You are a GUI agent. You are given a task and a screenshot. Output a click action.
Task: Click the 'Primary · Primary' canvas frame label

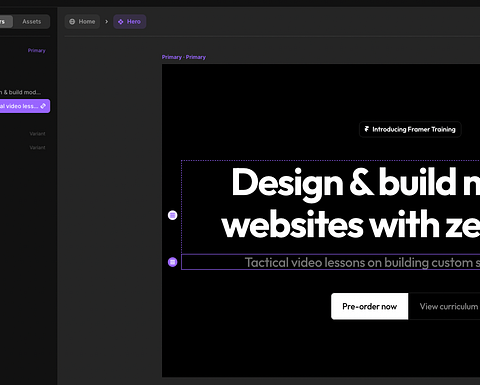pos(184,57)
